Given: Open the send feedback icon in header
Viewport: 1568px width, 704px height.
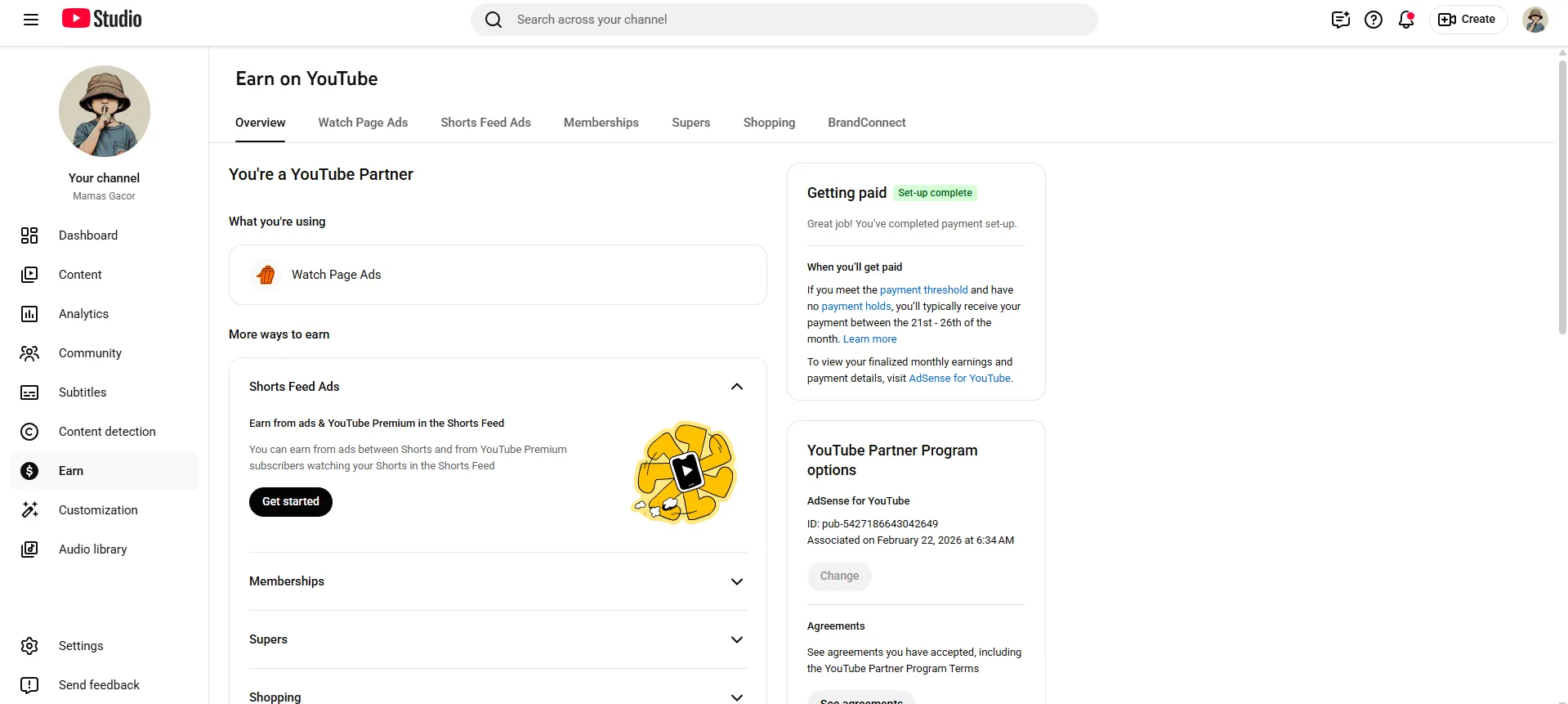Looking at the screenshot, I should click(x=1341, y=20).
